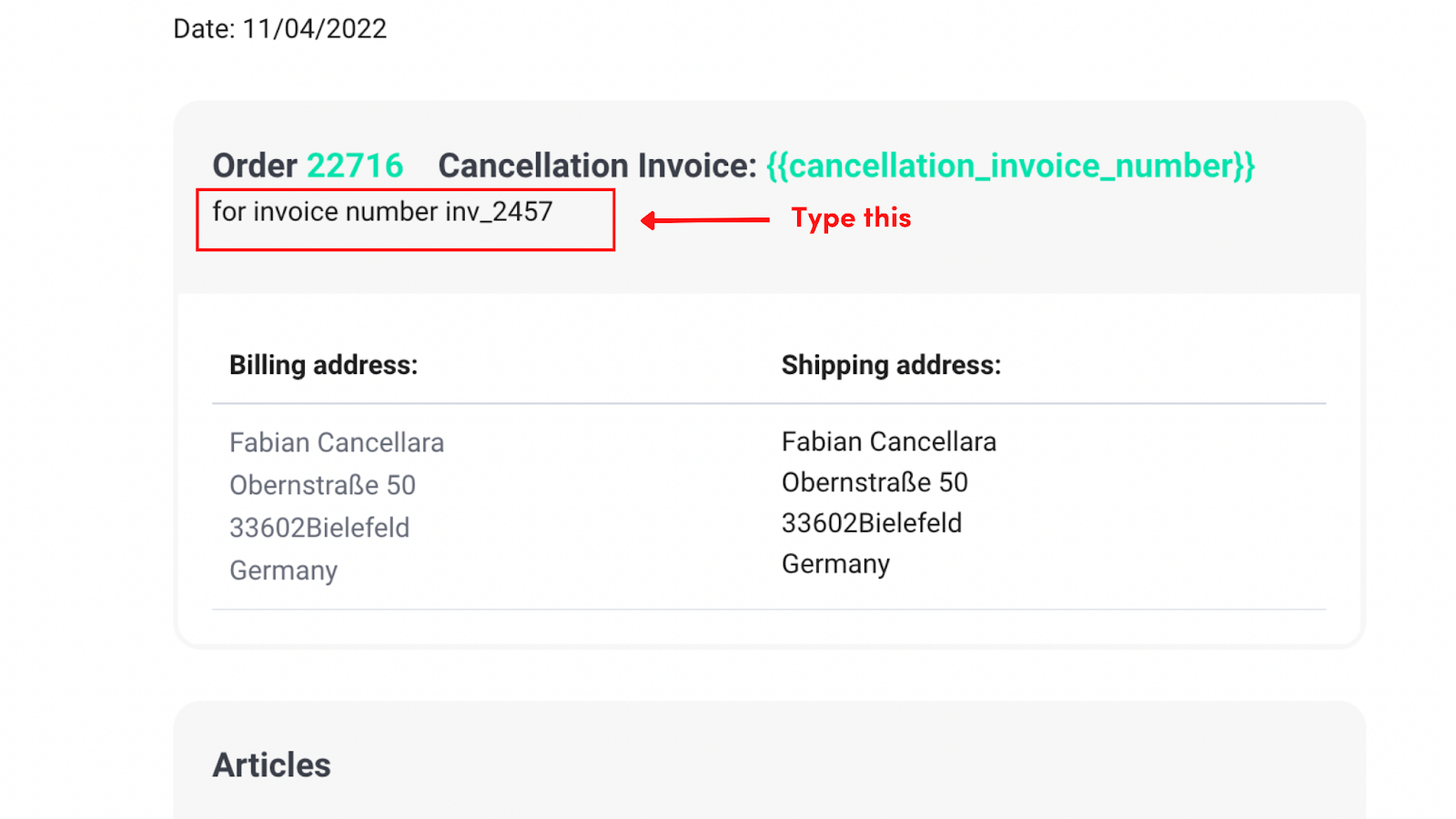The image size is (1456, 819).
Task: Click the Order number 22716
Action: click(355, 166)
